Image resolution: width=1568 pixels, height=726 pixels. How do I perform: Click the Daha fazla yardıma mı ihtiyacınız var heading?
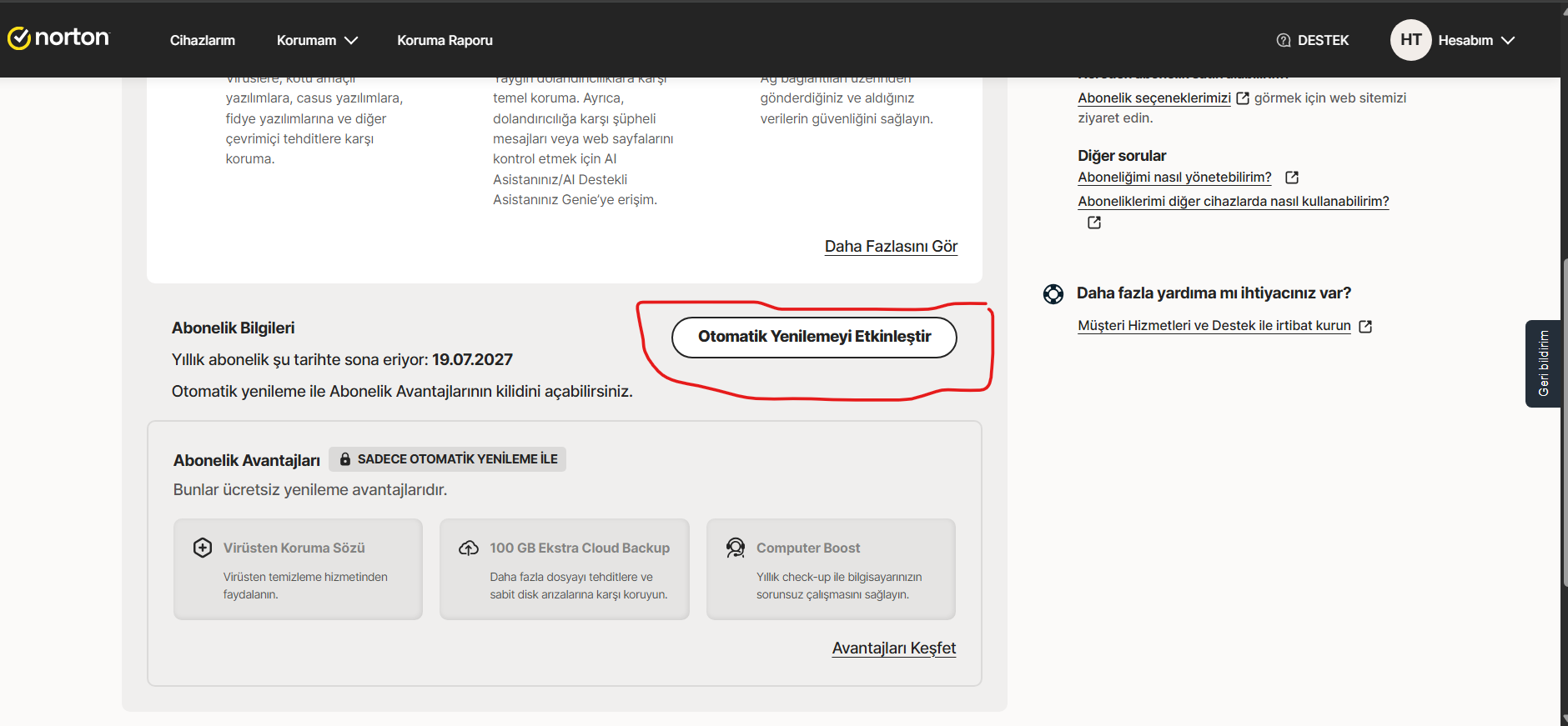[x=1214, y=293]
